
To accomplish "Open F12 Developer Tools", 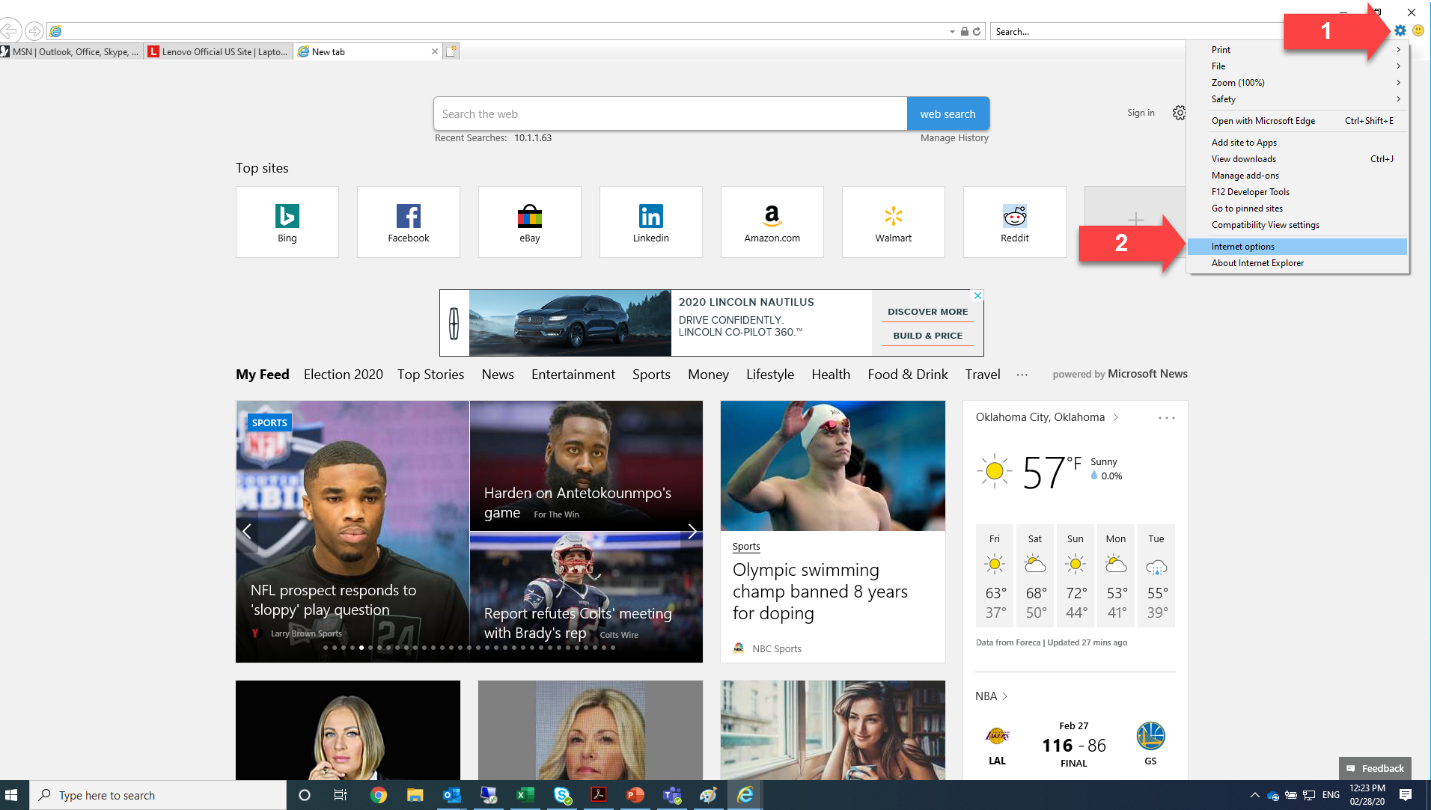I will click(1297, 192).
